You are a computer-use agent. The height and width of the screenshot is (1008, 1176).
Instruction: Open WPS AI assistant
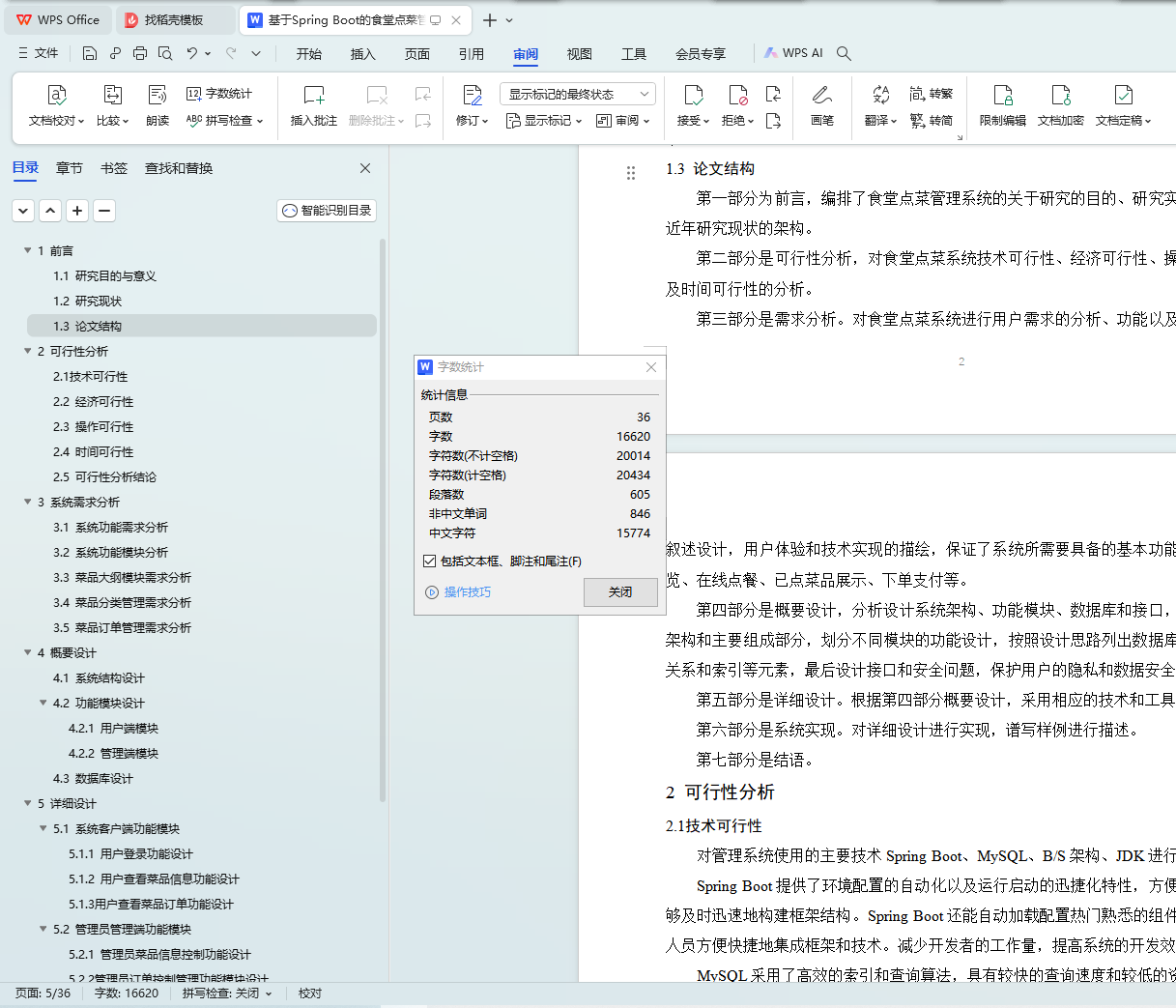pyautogui.click(x=793, y=53)
